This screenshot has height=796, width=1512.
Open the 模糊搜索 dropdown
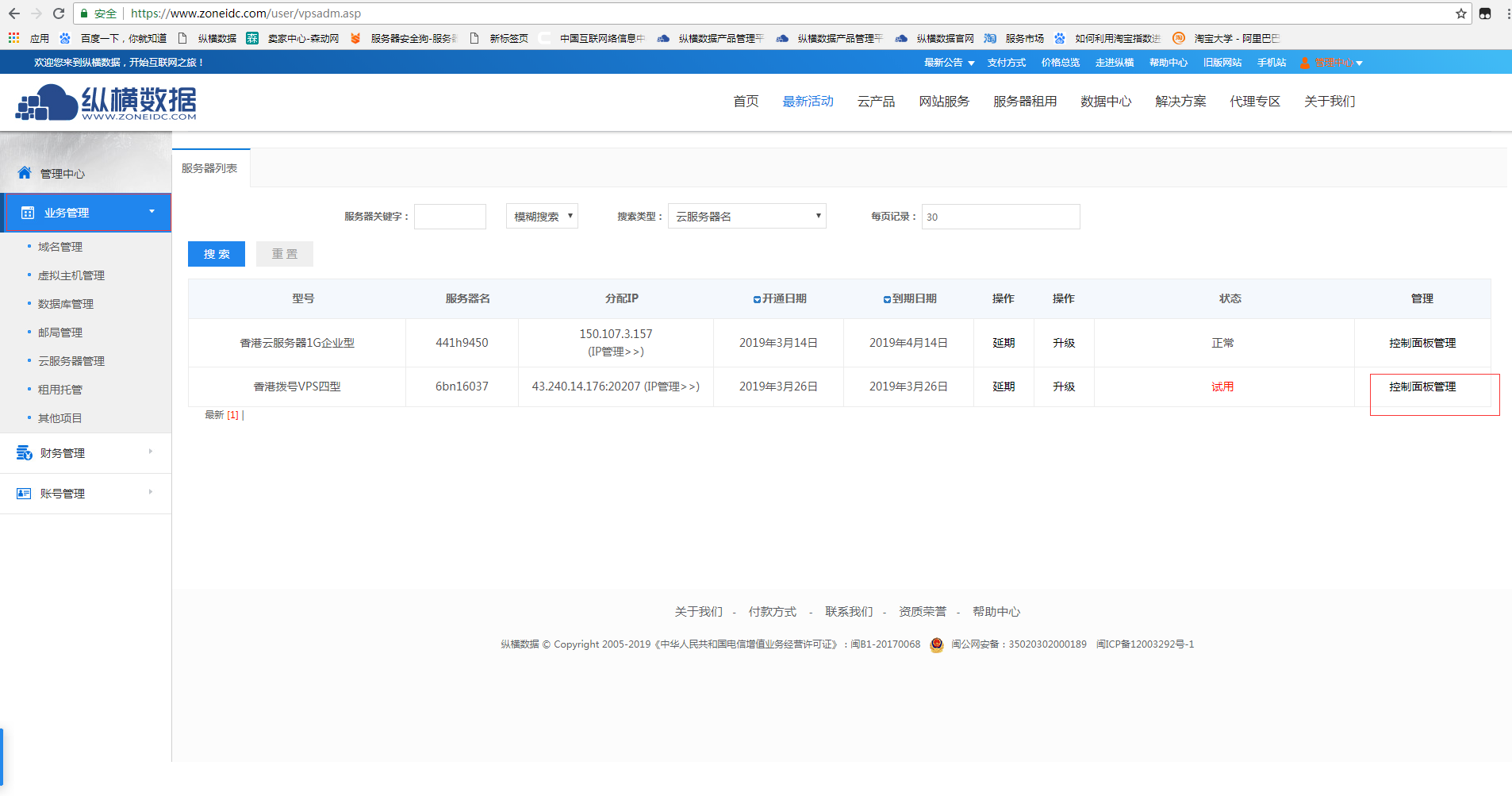542,216
